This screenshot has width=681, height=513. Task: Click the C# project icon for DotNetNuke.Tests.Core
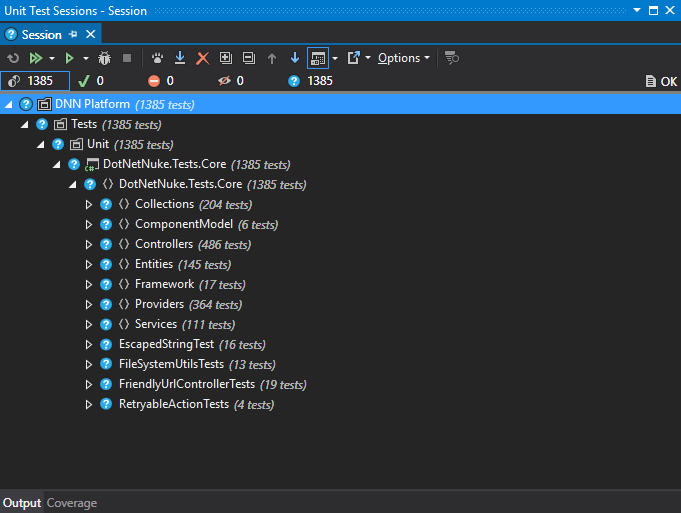pyautogui.click(x=92, y=165)
